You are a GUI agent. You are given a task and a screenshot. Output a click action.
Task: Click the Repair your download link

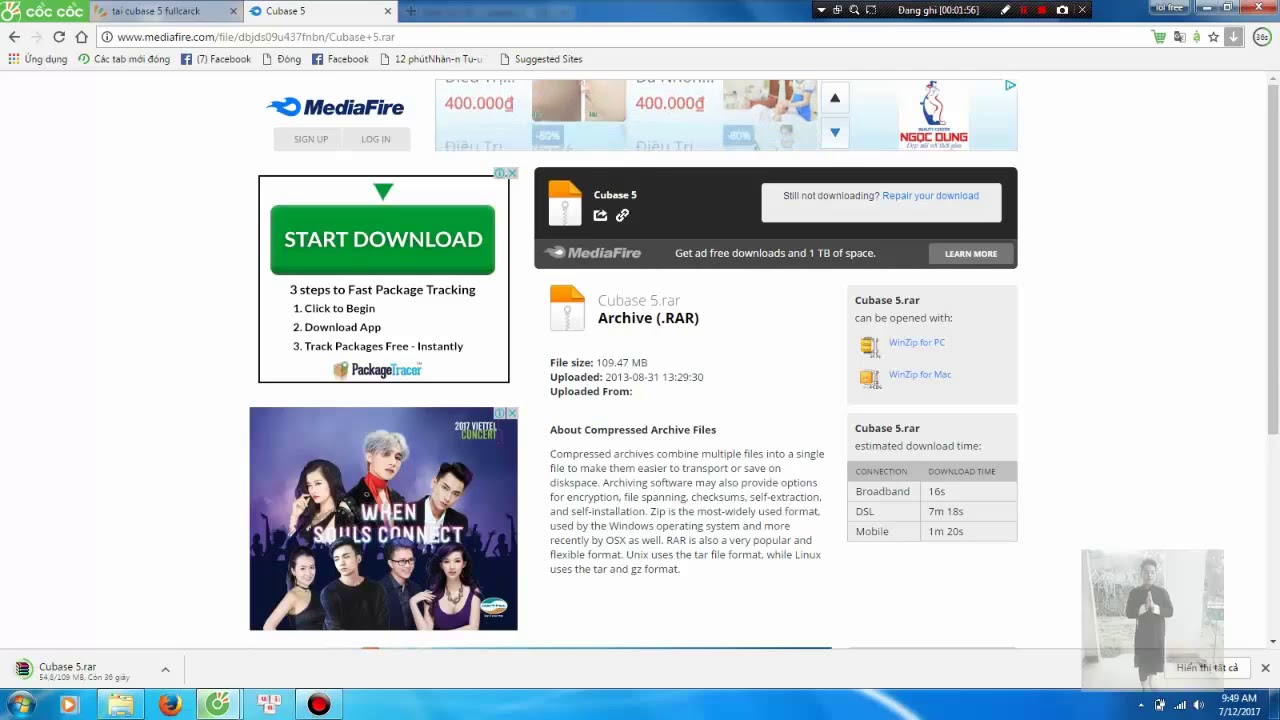tap(930, 196)
